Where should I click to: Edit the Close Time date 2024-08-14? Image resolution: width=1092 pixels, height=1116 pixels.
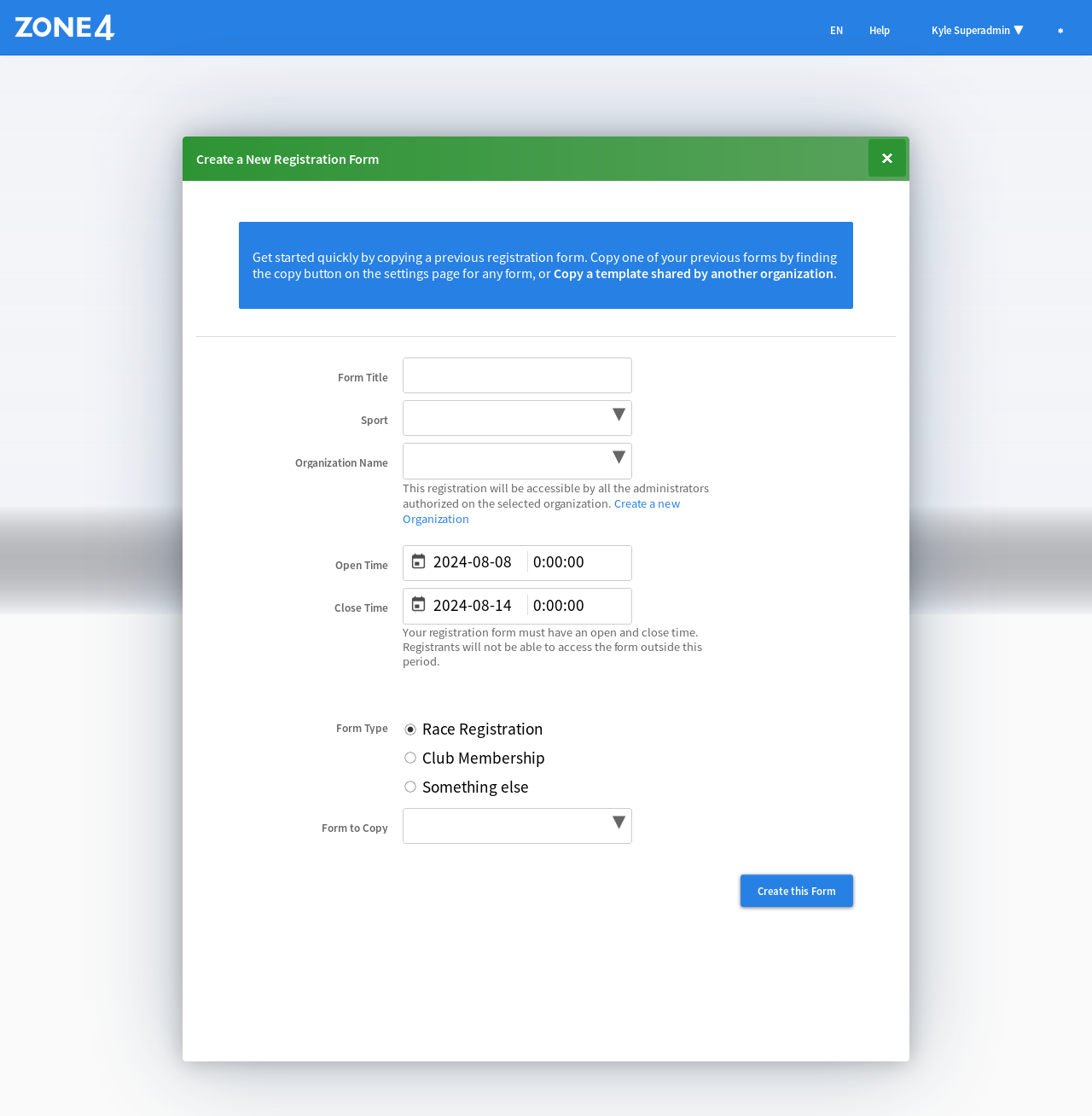473,606
